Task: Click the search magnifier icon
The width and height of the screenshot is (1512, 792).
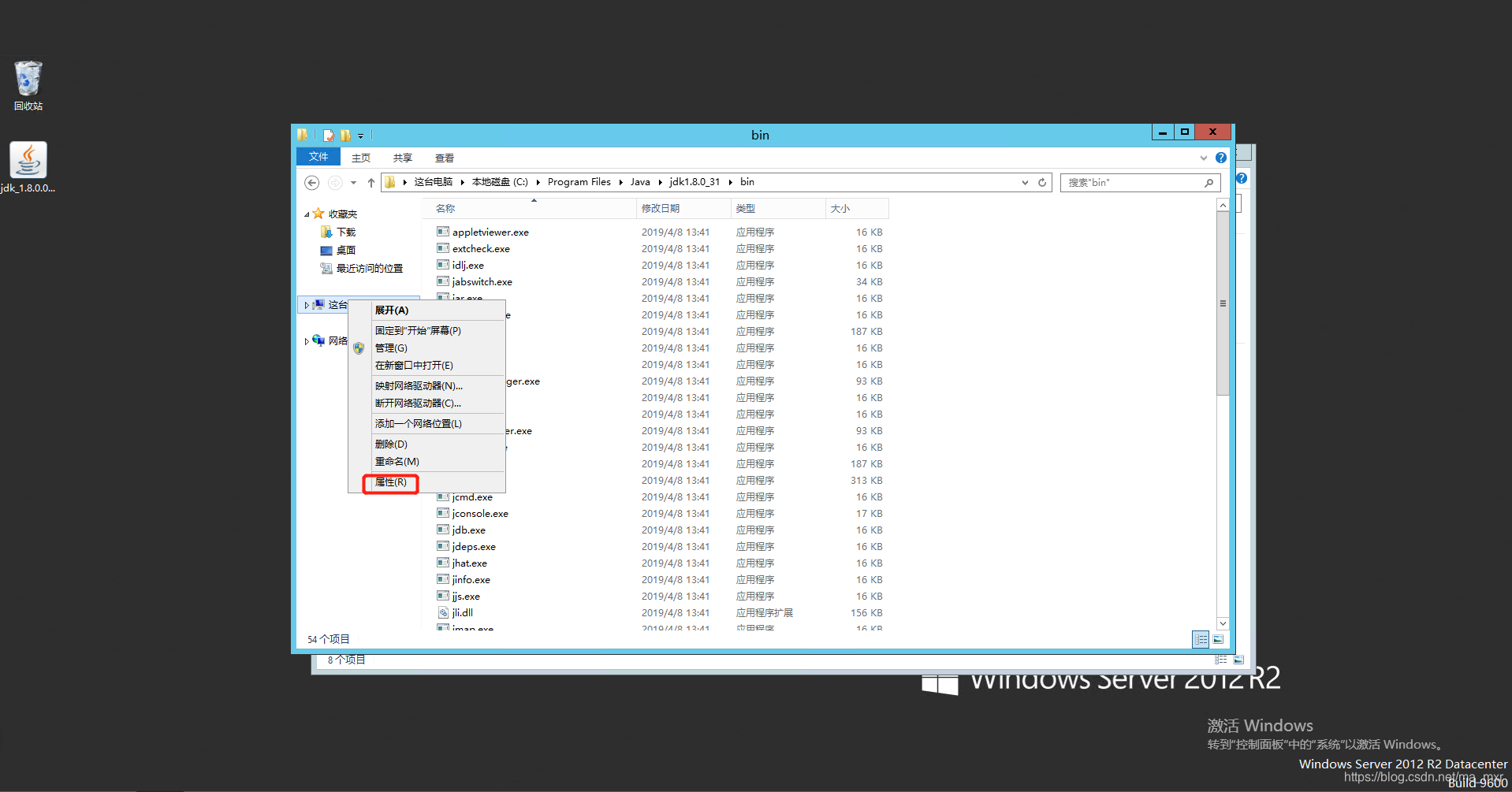Action: (x=1209, y=182)
